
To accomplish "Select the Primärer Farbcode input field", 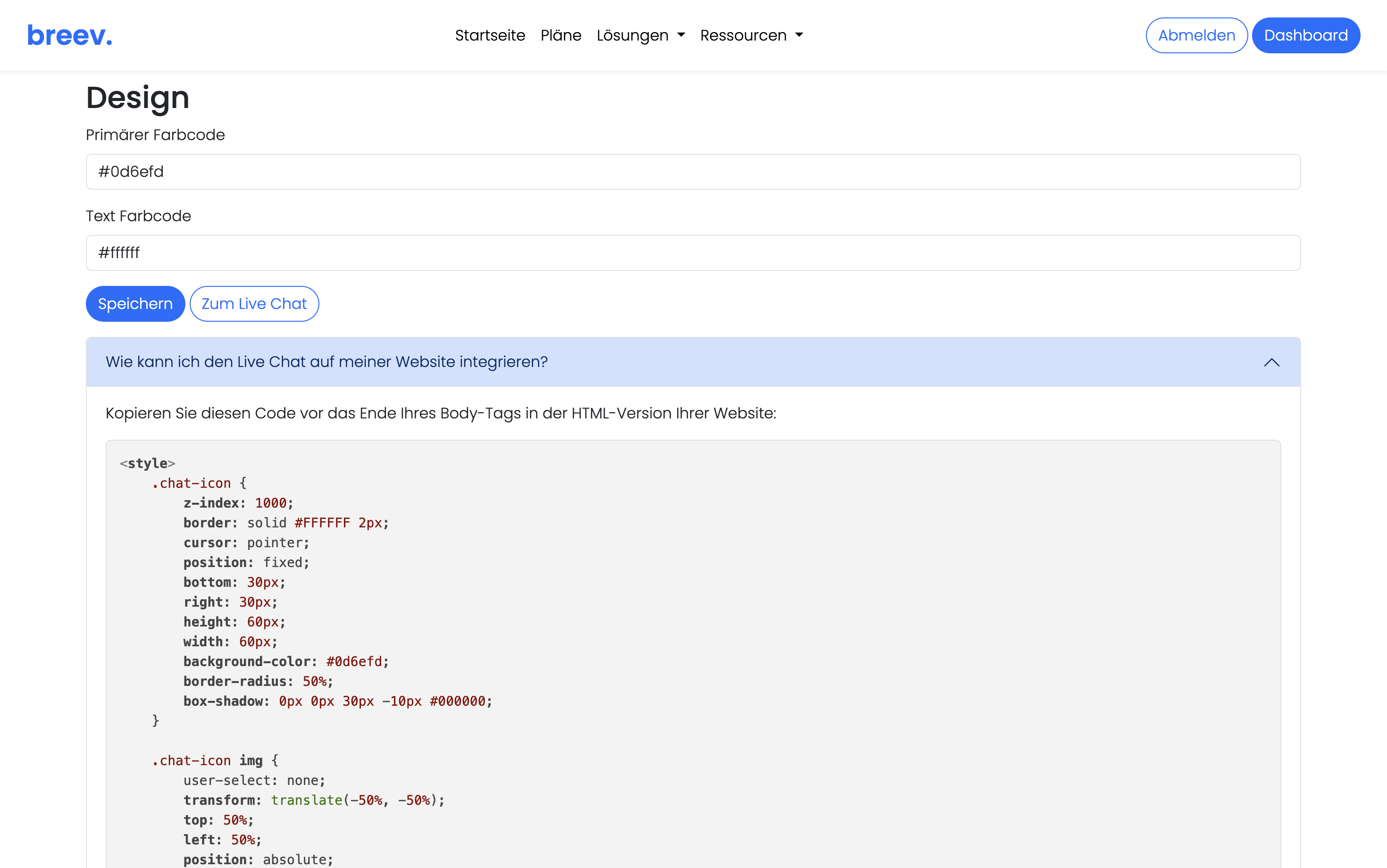I will [x=693, y=171].
